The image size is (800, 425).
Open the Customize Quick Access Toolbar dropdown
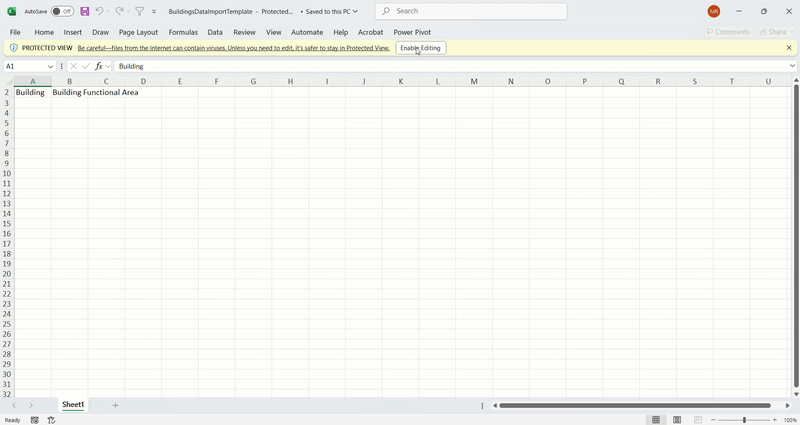(x=154, y=11)
